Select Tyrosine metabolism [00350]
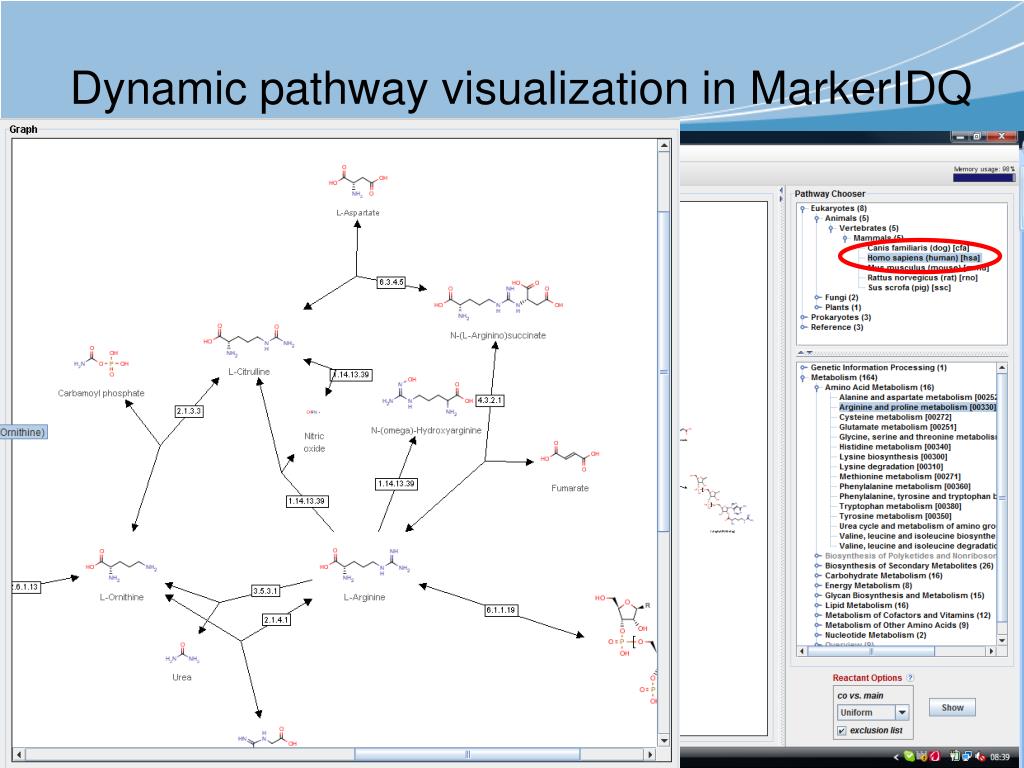The height and width of the screenshot is (768, 1024). click(x=895, y=516)
